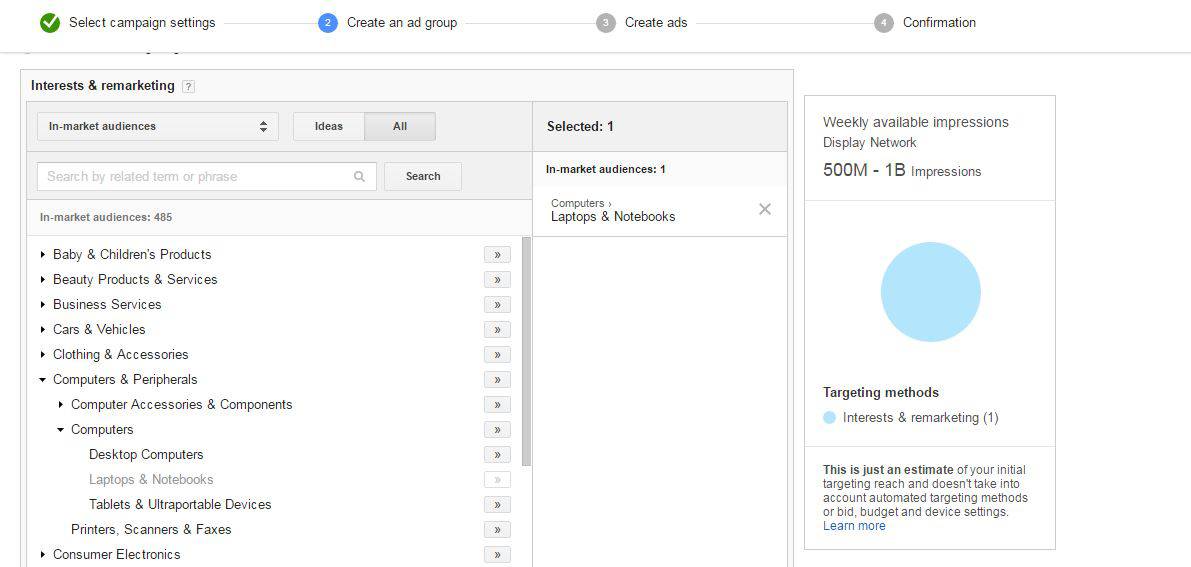Select Tablets & Ultraportable Devices row
Viewport: 1191px width, 567px height.
[180, 505]
